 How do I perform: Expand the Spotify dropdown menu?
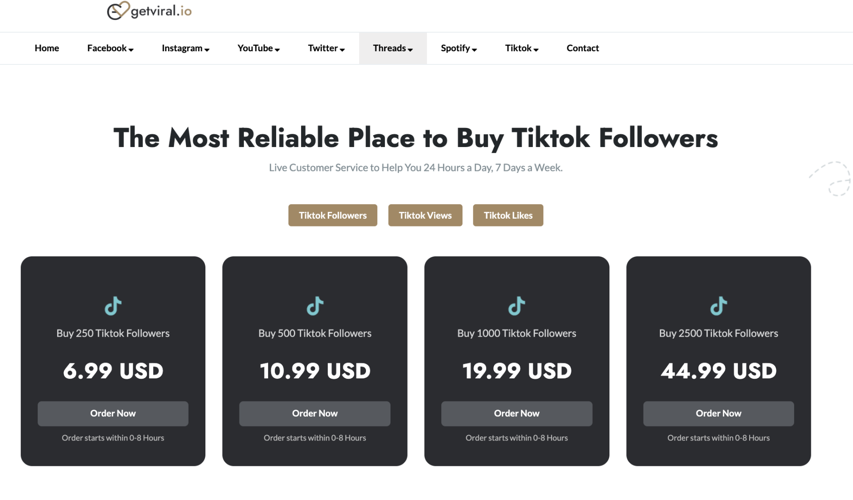coord(459,48)
